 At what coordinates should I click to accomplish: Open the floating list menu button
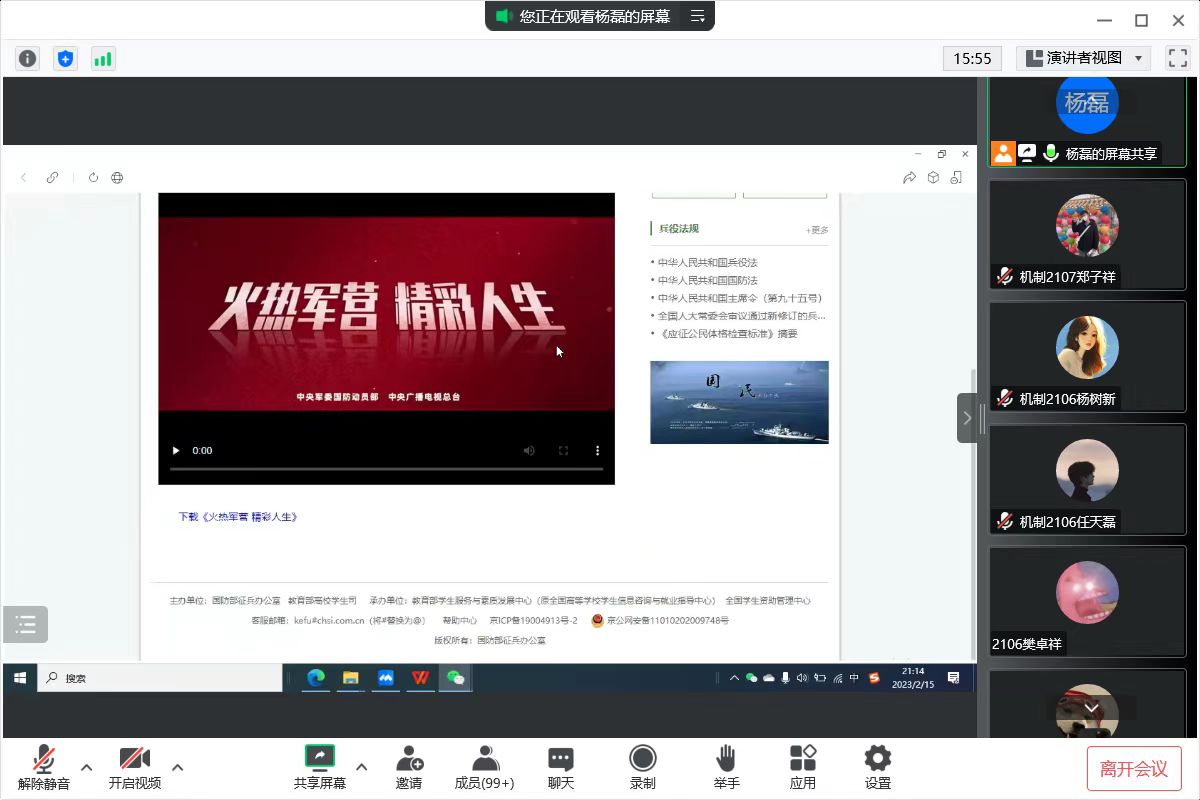point(25,624)
